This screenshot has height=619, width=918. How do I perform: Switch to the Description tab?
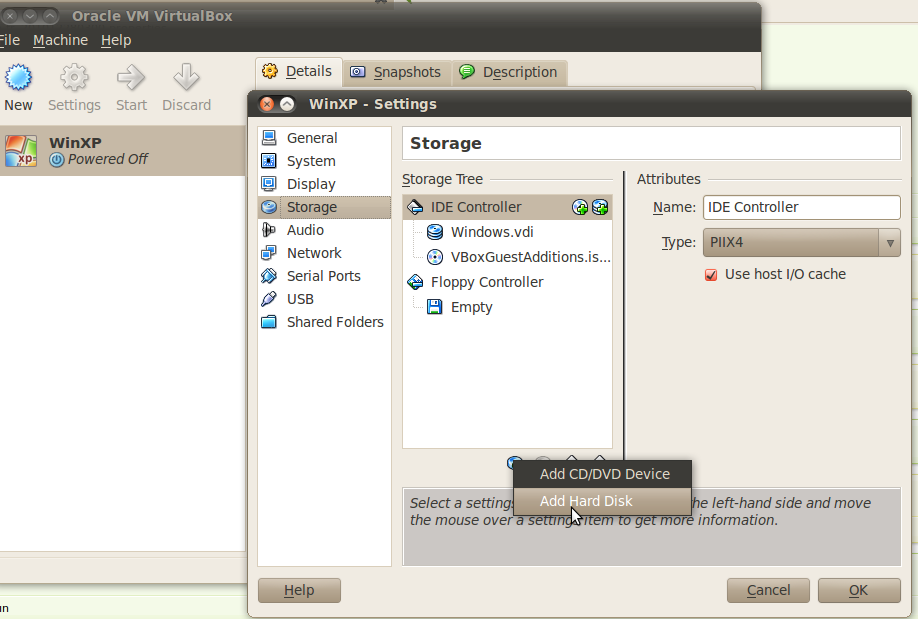[x=509, y=72]
